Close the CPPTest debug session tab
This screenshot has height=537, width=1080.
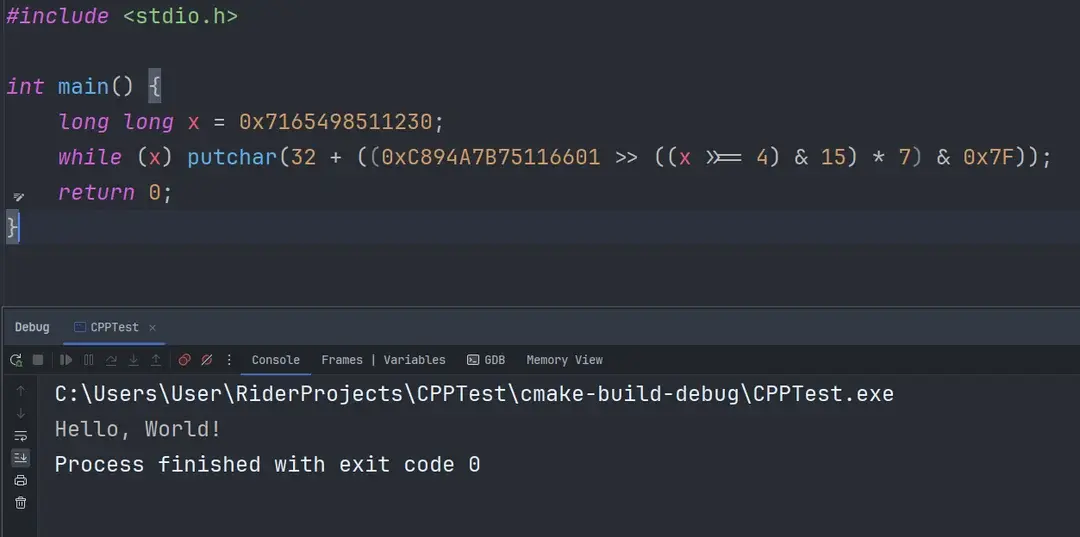pyautogui.click(x=152, y=328)
